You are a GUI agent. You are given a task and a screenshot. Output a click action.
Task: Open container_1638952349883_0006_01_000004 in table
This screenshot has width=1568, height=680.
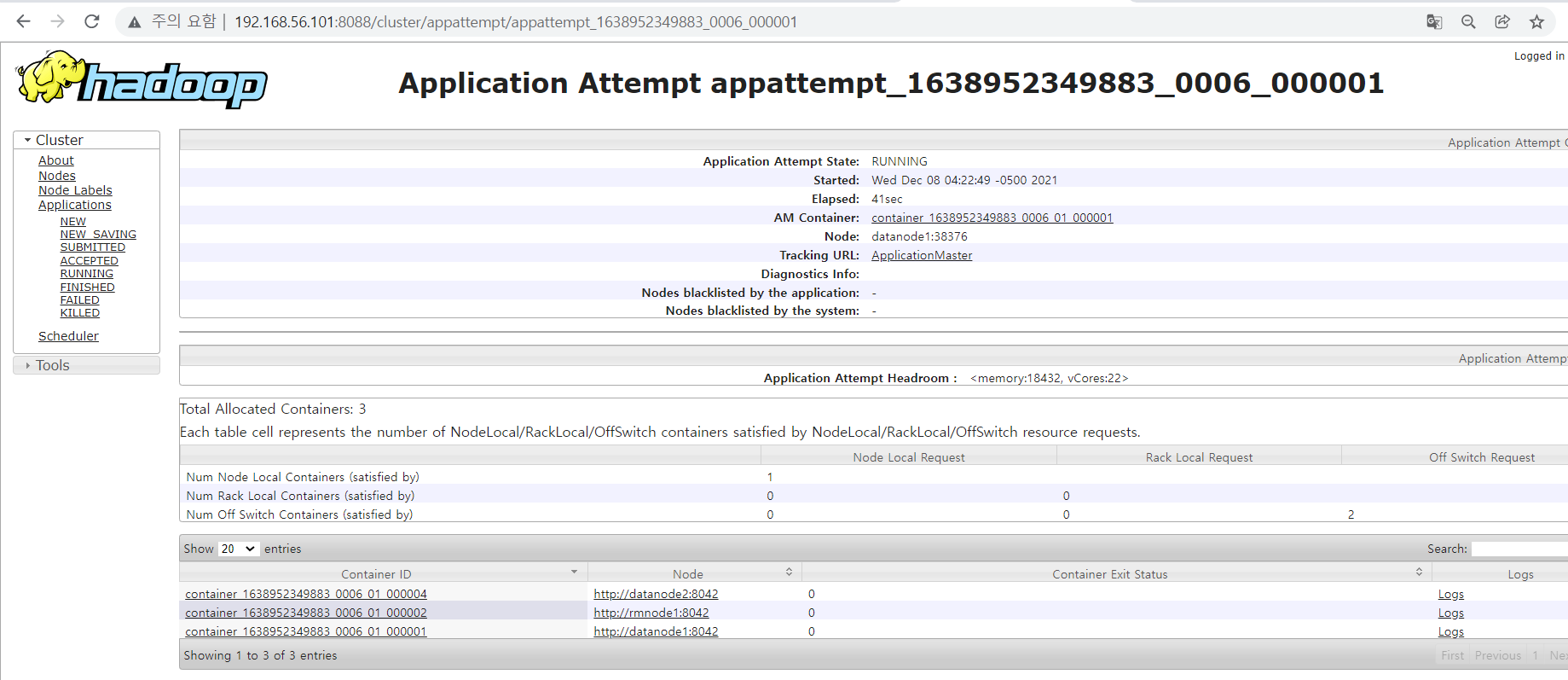pyautogui.click(x=306, y=594)
